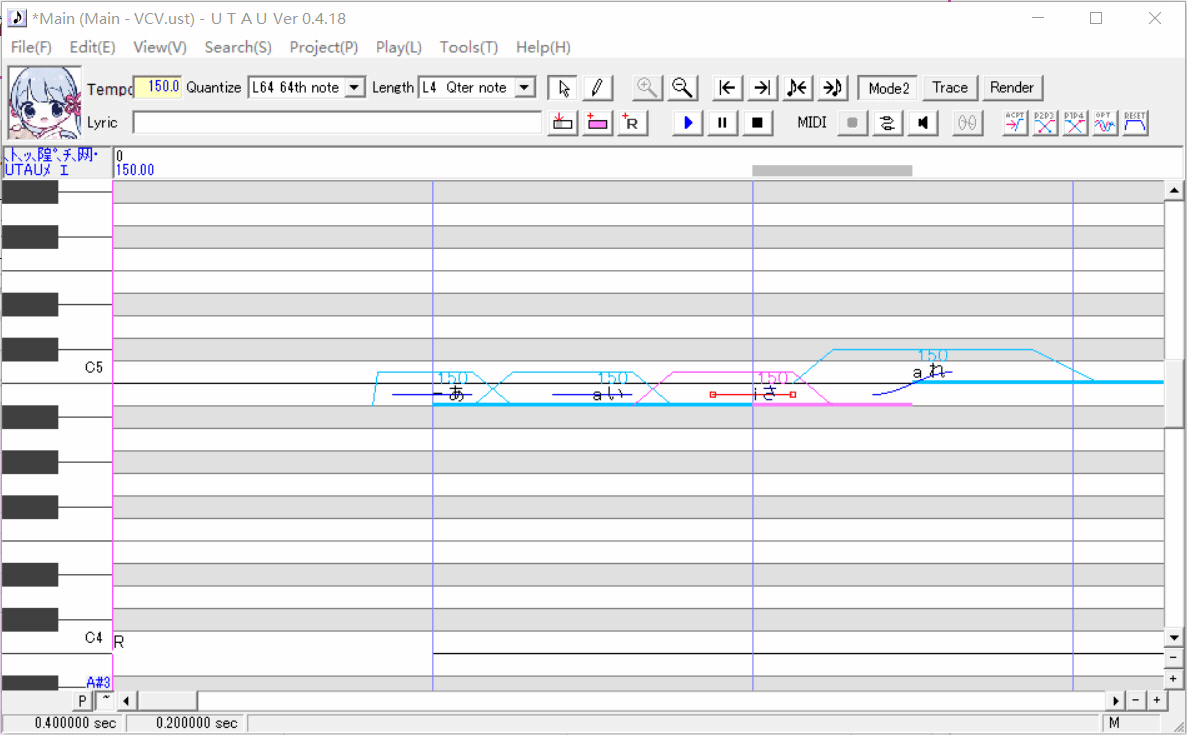Toggle the P button at bottom left
1187x735 pixels.
(83, 701)
